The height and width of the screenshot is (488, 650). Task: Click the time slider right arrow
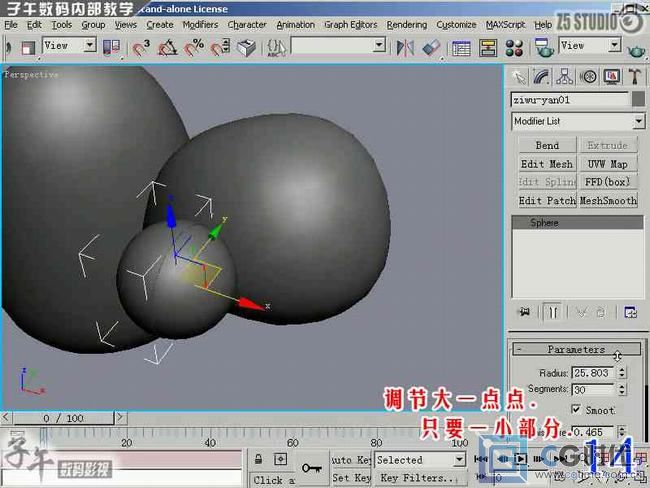(x=120, y=417)
